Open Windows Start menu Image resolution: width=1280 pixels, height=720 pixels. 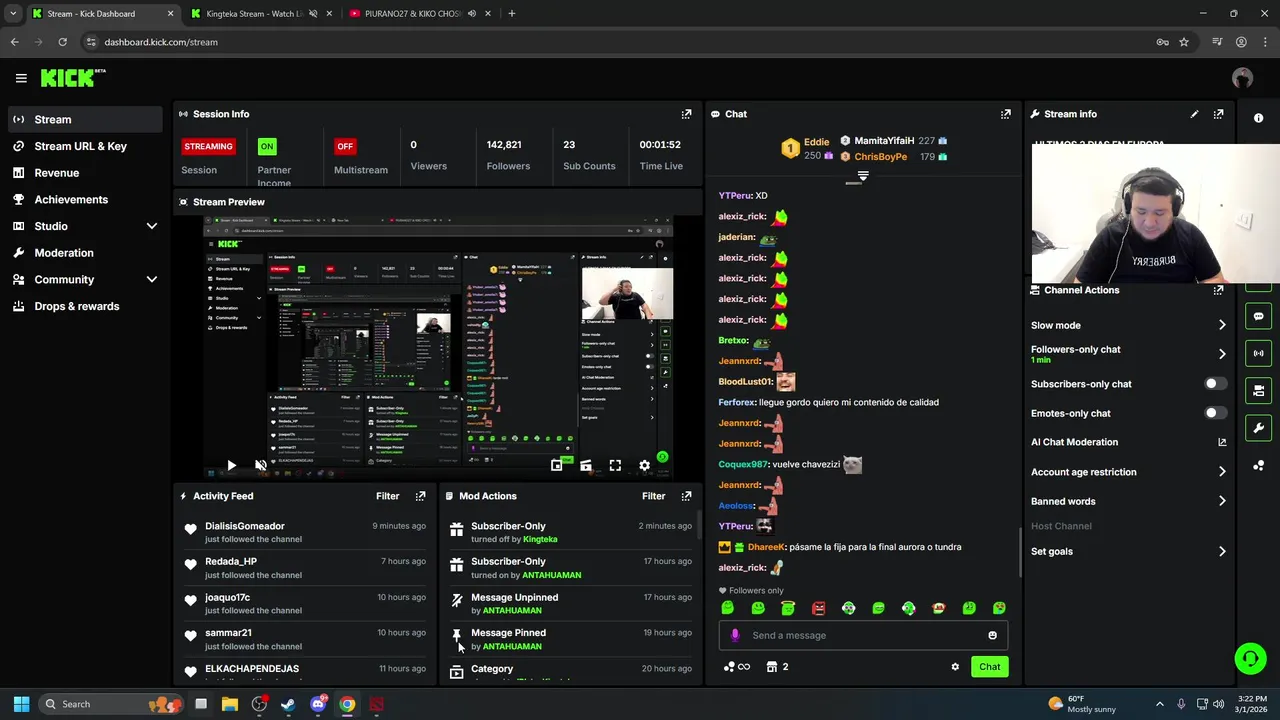[x=21, y=704]
